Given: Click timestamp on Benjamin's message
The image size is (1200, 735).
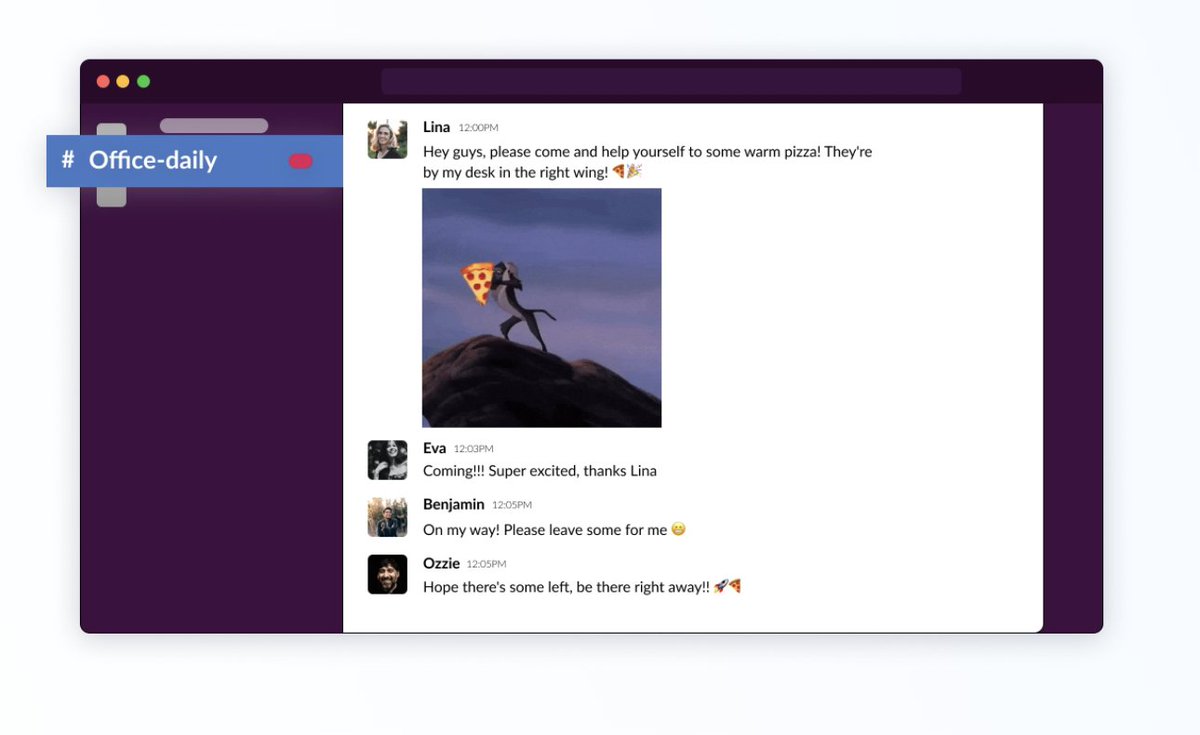Looking at the screenshot, I should click(x=512, y=506).
